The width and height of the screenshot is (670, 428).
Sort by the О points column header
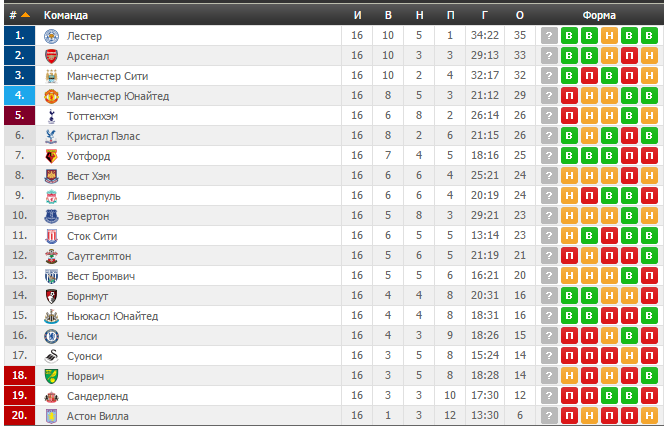(520, 15)
